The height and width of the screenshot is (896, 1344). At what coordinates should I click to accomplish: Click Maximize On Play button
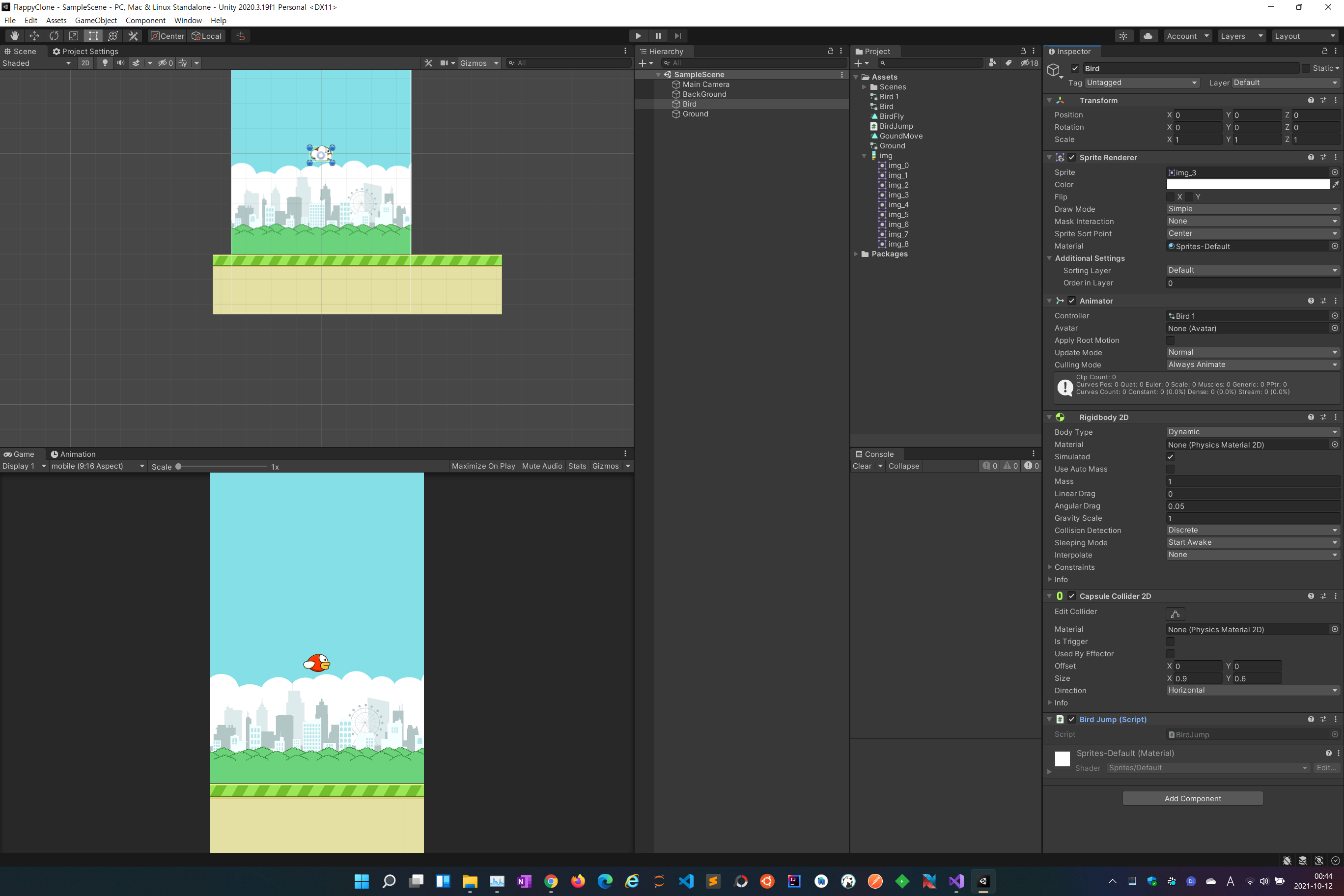[x=483, y=466]
